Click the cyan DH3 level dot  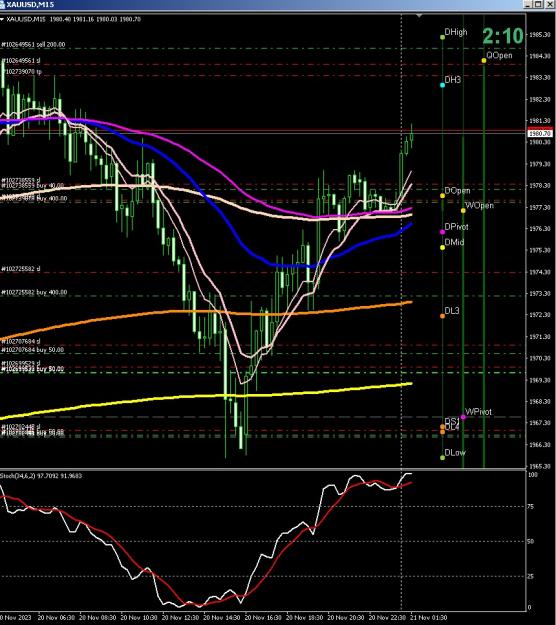tap(442, 85)
